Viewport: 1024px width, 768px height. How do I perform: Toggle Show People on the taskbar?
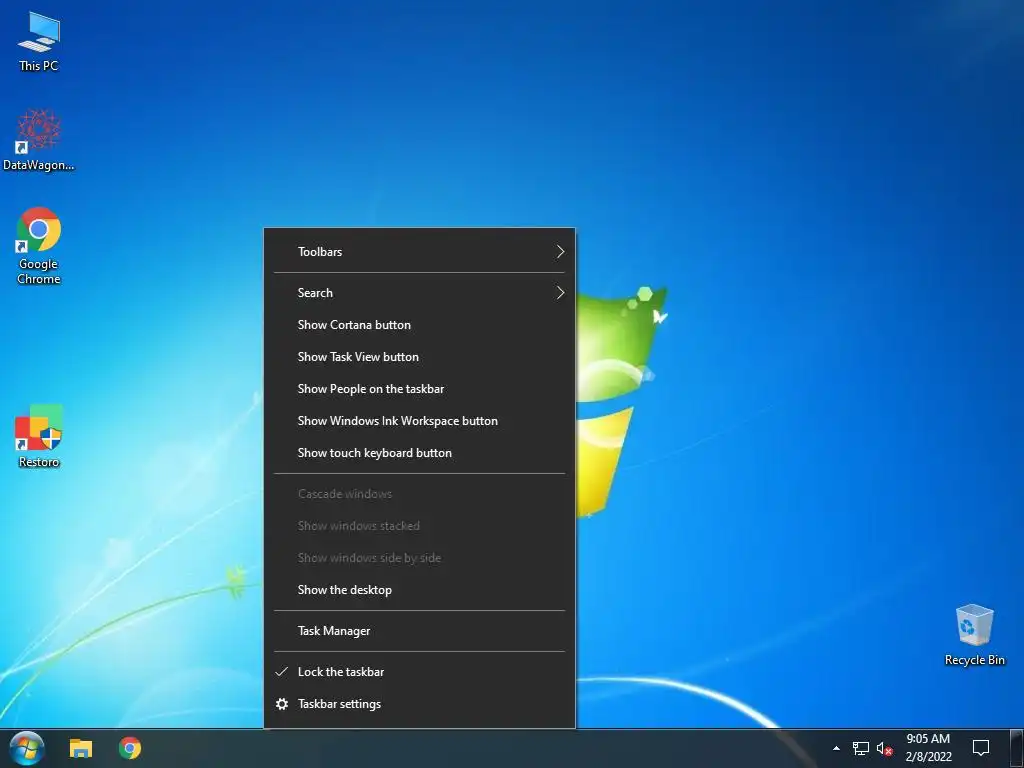coord(419,389)
